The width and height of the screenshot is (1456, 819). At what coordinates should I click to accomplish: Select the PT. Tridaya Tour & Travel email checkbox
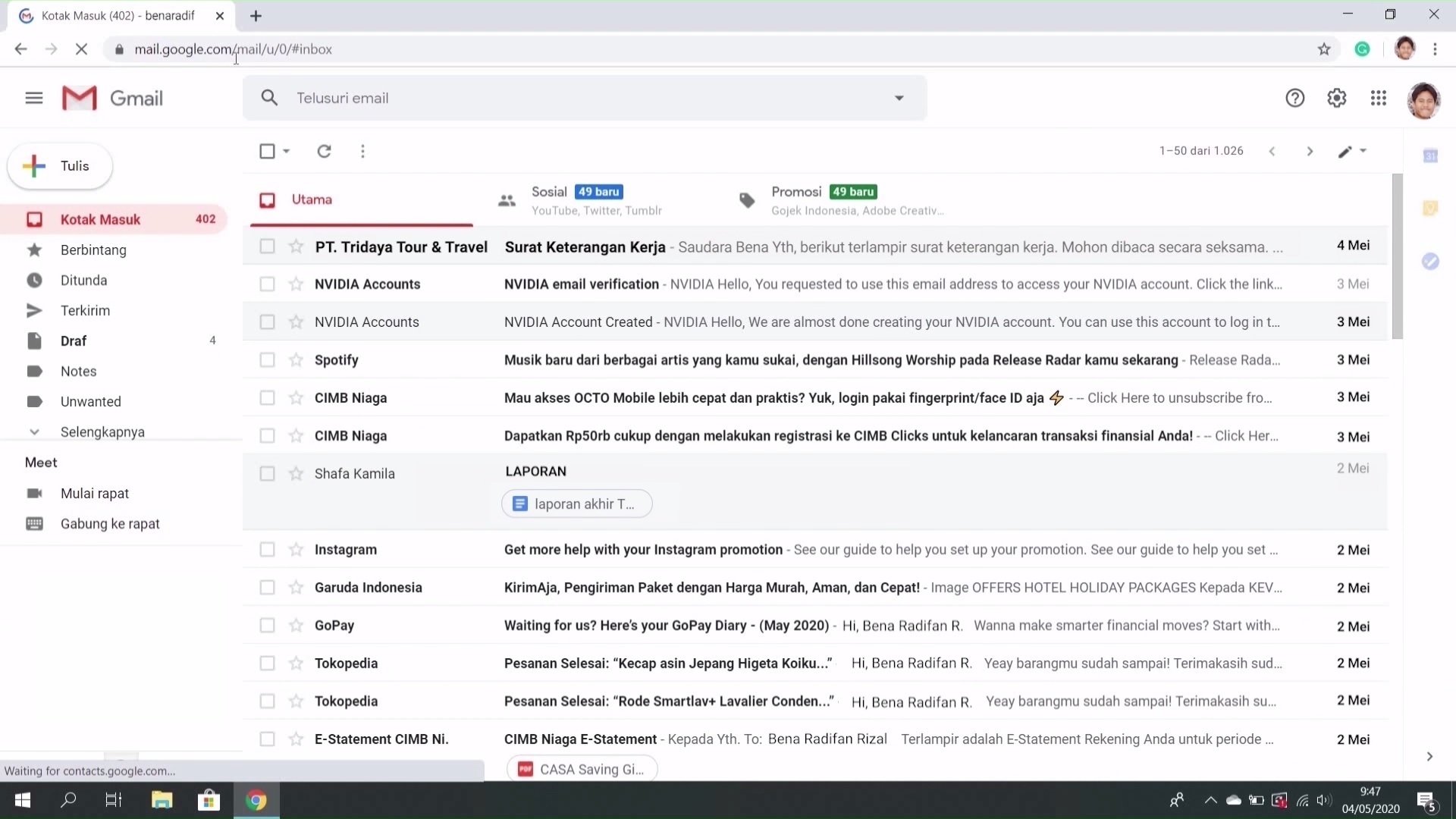[x=267, y=246]
